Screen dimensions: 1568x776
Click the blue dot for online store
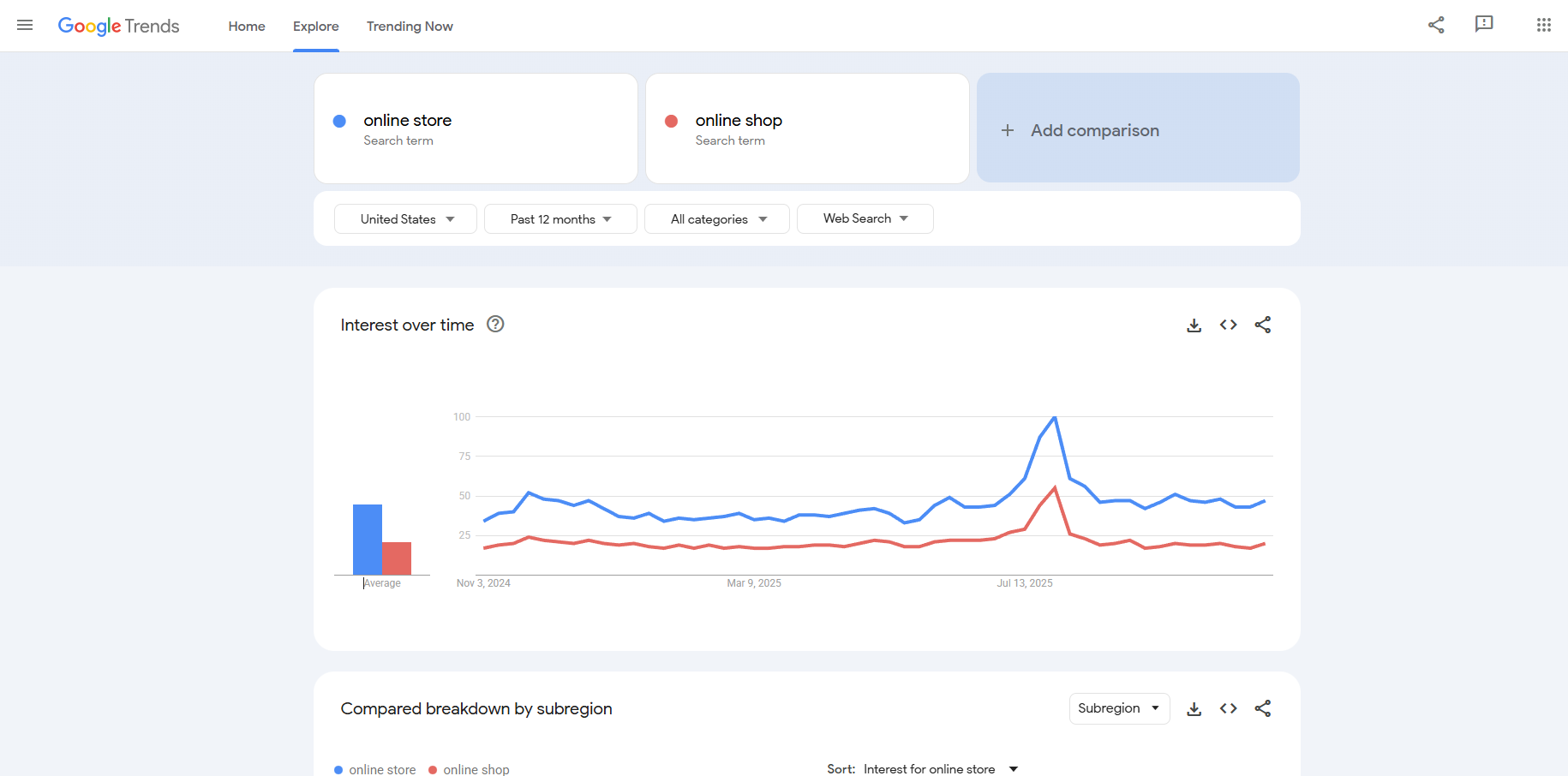[x=339, y=121]
